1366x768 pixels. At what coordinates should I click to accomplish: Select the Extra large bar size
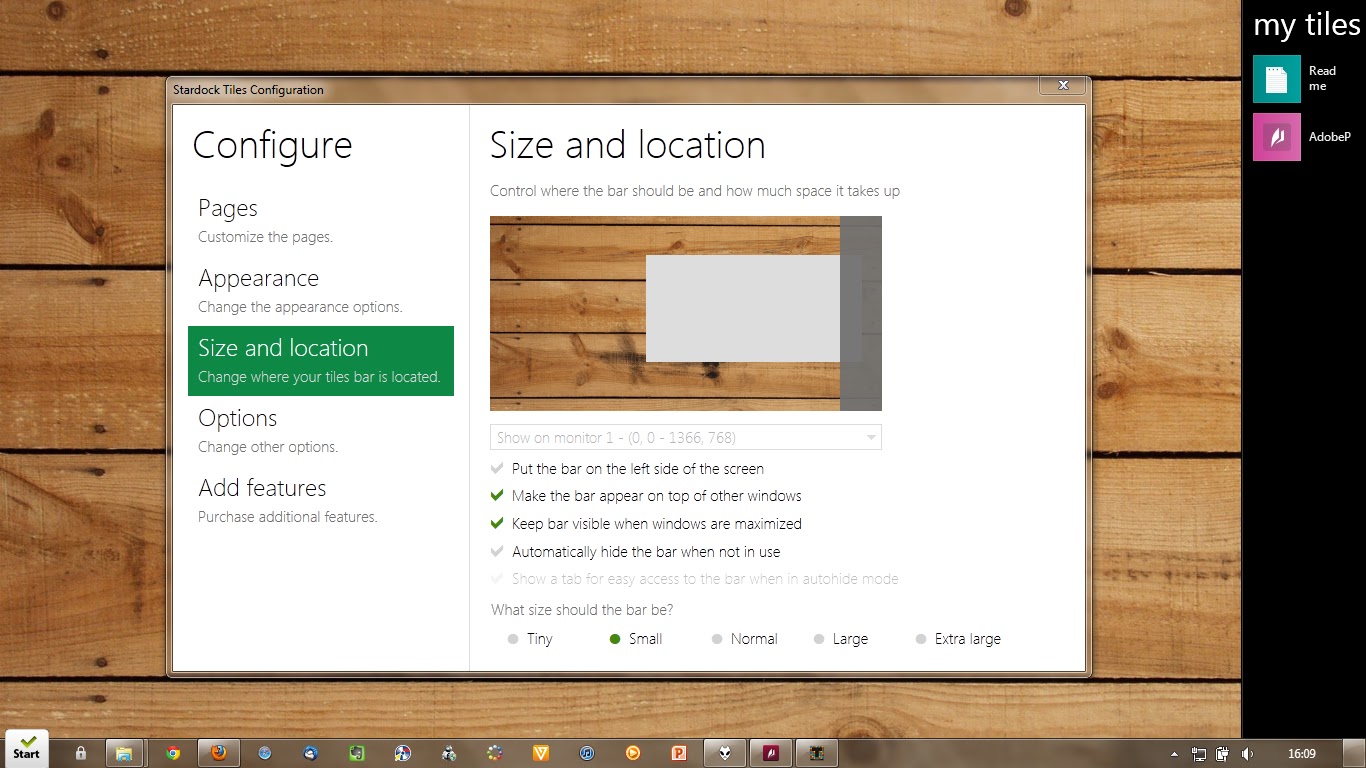pyautogui.click(x=958, y=639)
